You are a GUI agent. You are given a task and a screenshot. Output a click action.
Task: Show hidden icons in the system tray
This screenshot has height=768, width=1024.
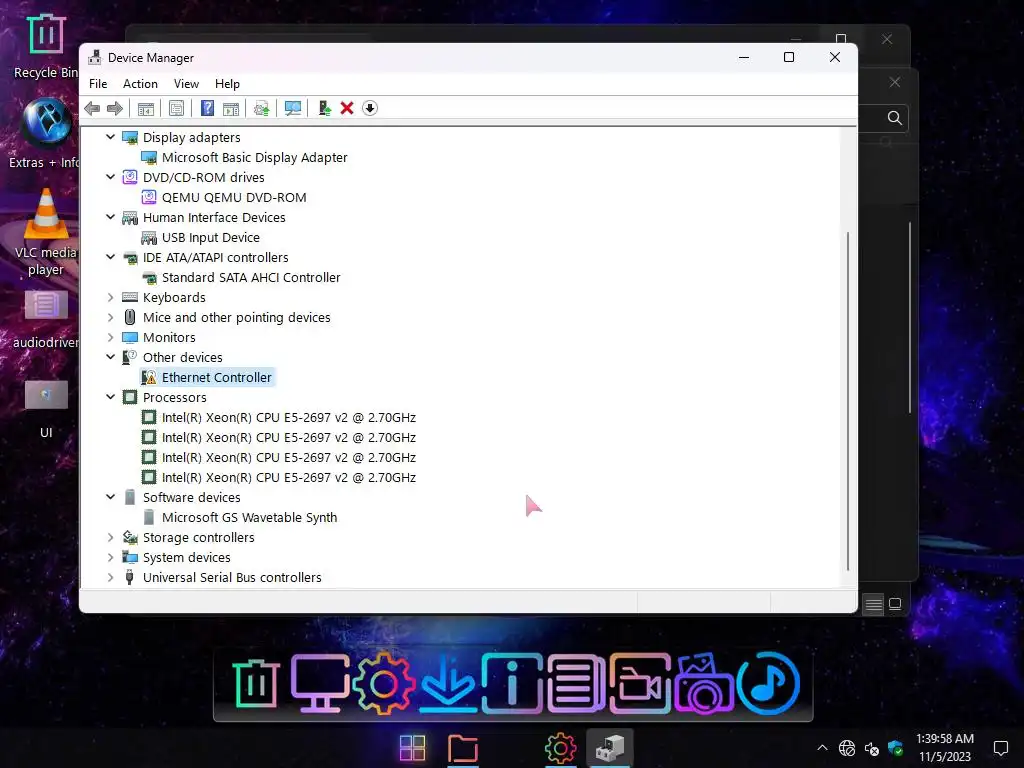822,748
